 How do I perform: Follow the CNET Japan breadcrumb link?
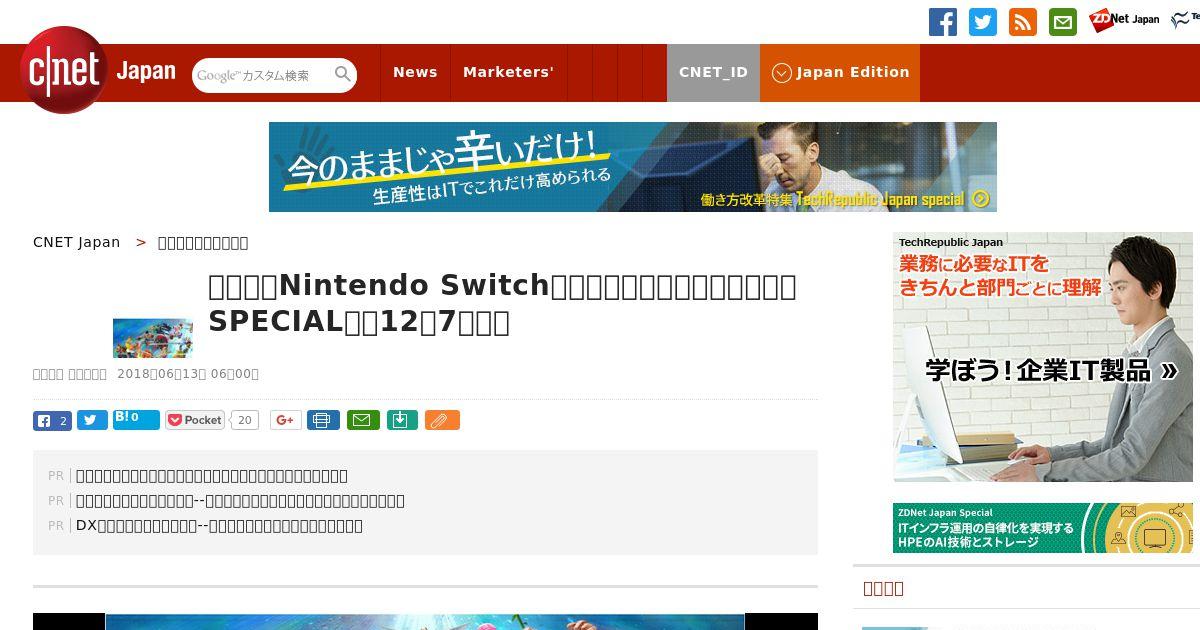tap(77, 242)
